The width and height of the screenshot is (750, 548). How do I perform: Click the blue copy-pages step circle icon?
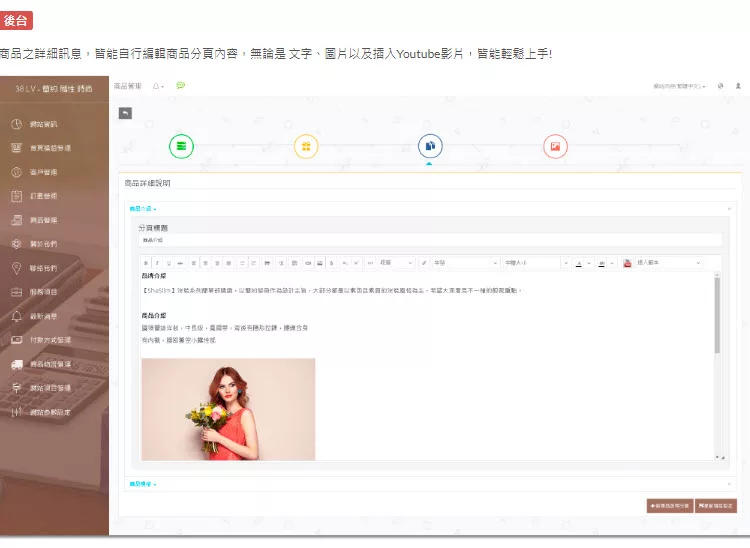tap(429, 147)
